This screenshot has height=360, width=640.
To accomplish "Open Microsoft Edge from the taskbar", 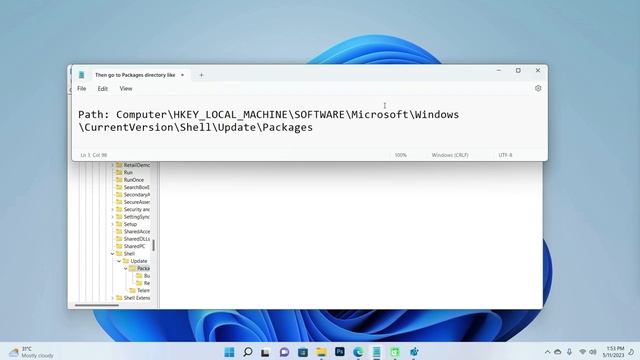I will coord(358,352).
